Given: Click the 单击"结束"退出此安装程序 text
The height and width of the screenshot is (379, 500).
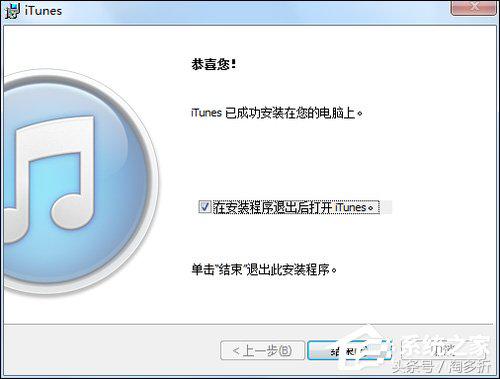Looking at the screenshot, I should (264, 269).
